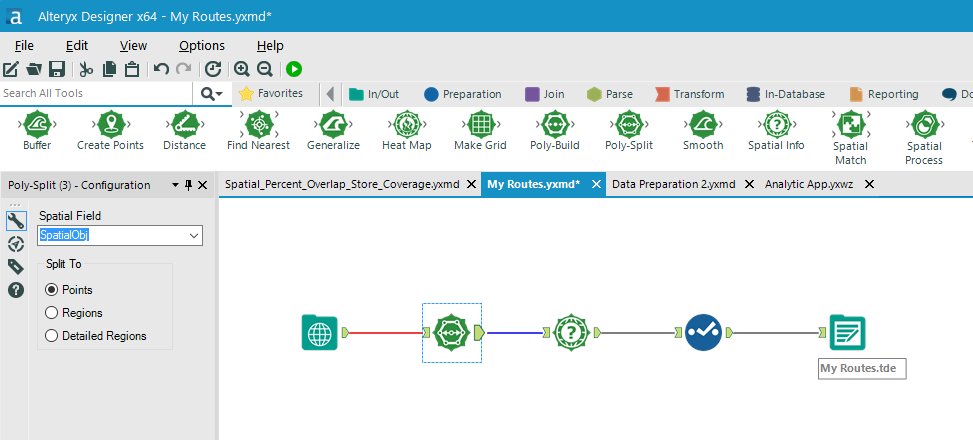The height and width of the screenshot is (440, 973).
Task: Open the Navigation compass tab in config
Action: pos(16,244)
